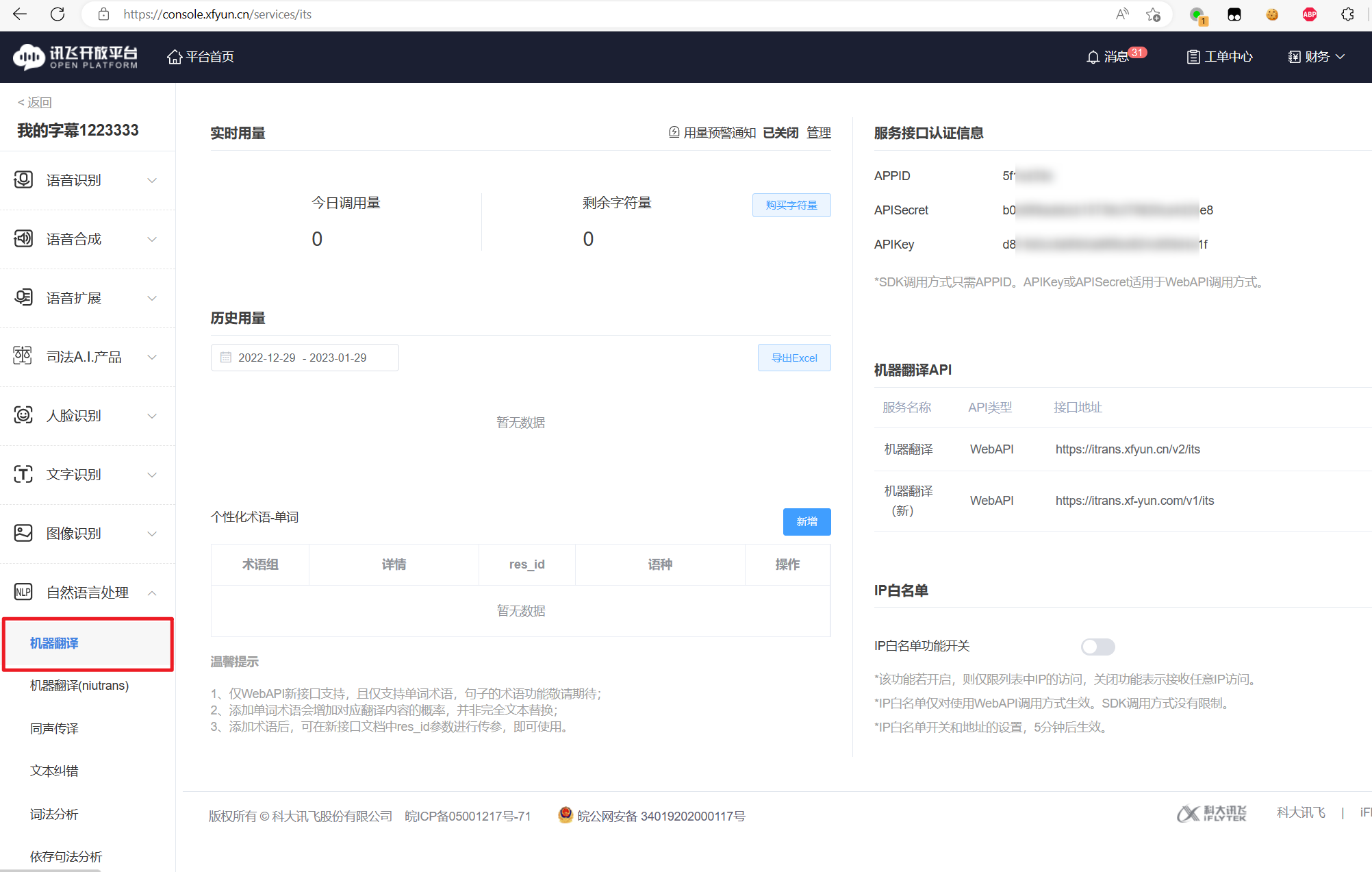
Task: Expand the 财务 dropdown menu
Action: (1317, 57)
